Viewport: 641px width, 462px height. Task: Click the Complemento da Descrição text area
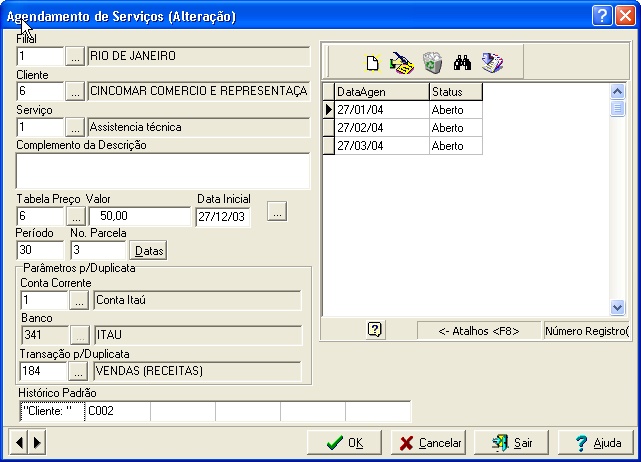163,171
